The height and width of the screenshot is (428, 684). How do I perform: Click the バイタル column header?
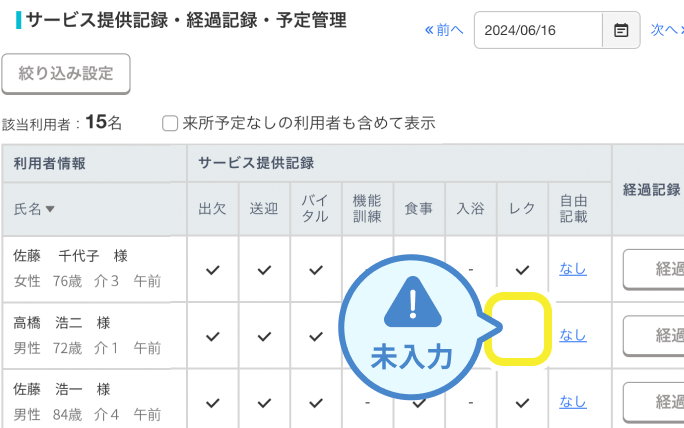(x=315, y=209)
